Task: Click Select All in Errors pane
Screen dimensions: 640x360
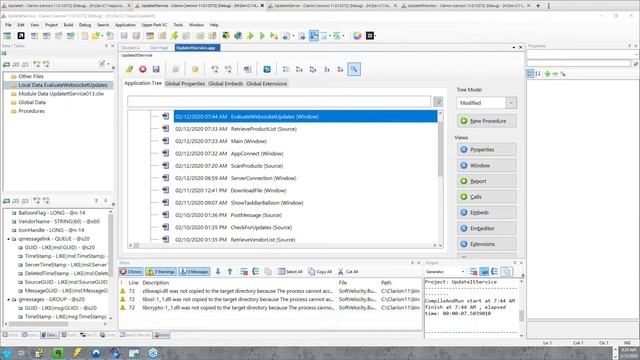Action: [290, 272]
